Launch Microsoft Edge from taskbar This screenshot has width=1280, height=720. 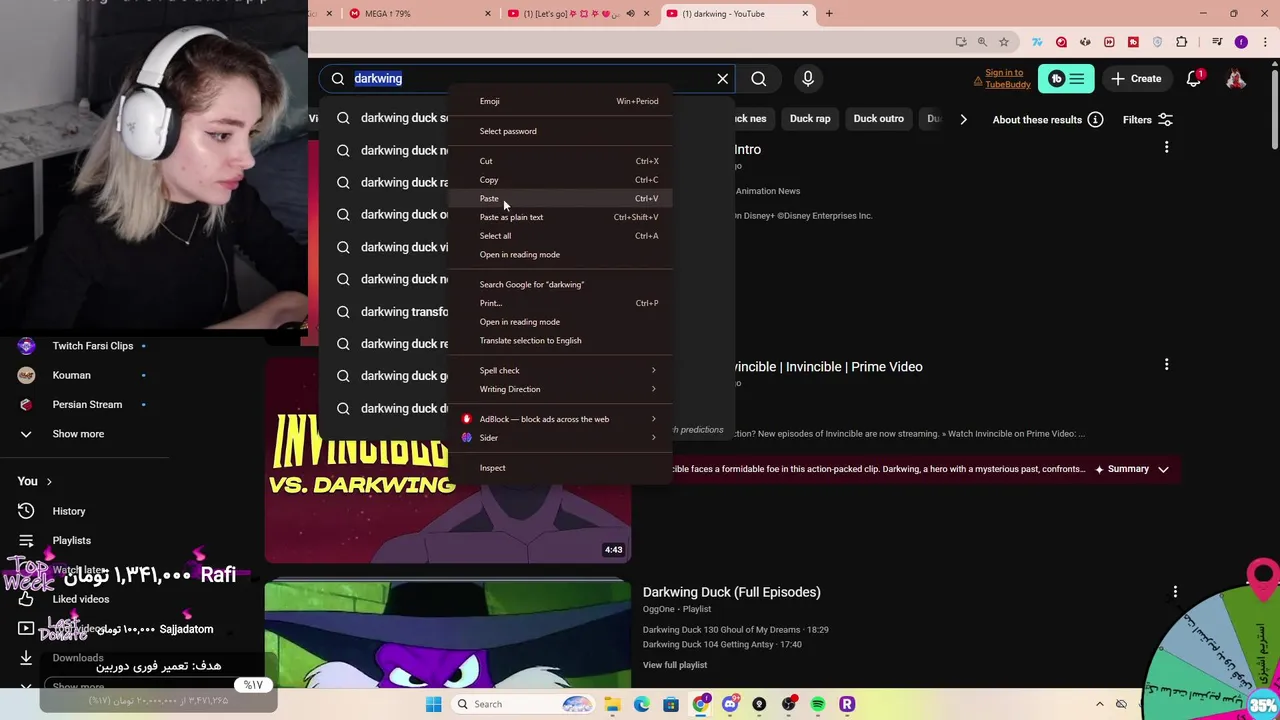pyautogui.click(x=641, y=704)
